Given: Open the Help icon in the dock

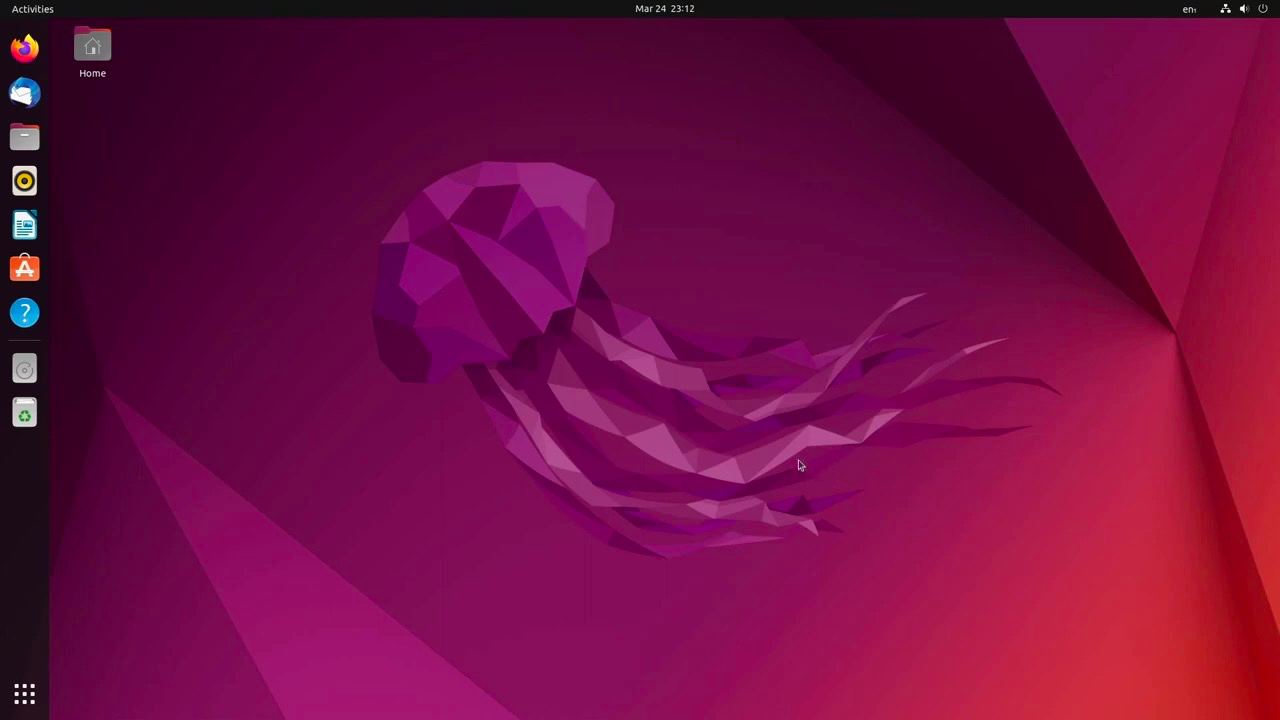Looking at the screenshot, I should [25, 313].
